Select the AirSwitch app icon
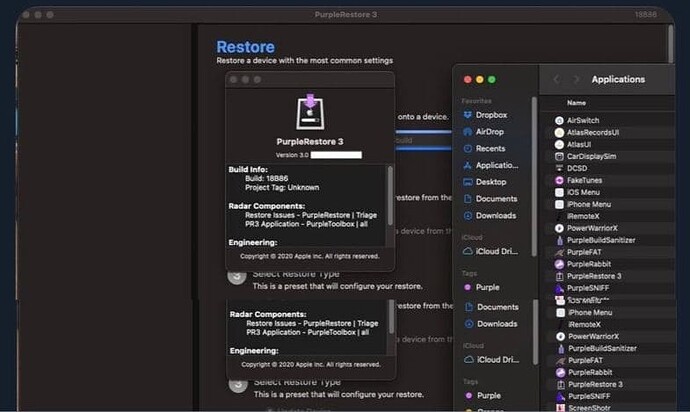690x412 pixels. pyautogui.click(x=559, y=120)
